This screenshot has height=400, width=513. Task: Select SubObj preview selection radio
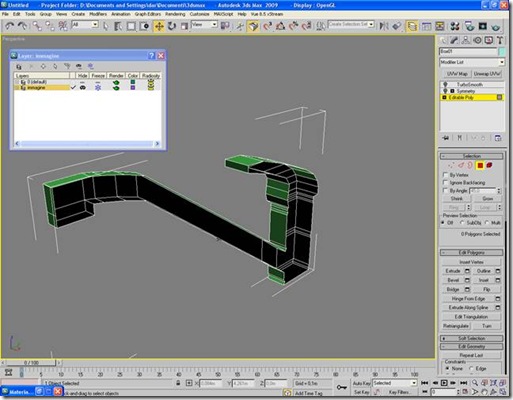462,223
